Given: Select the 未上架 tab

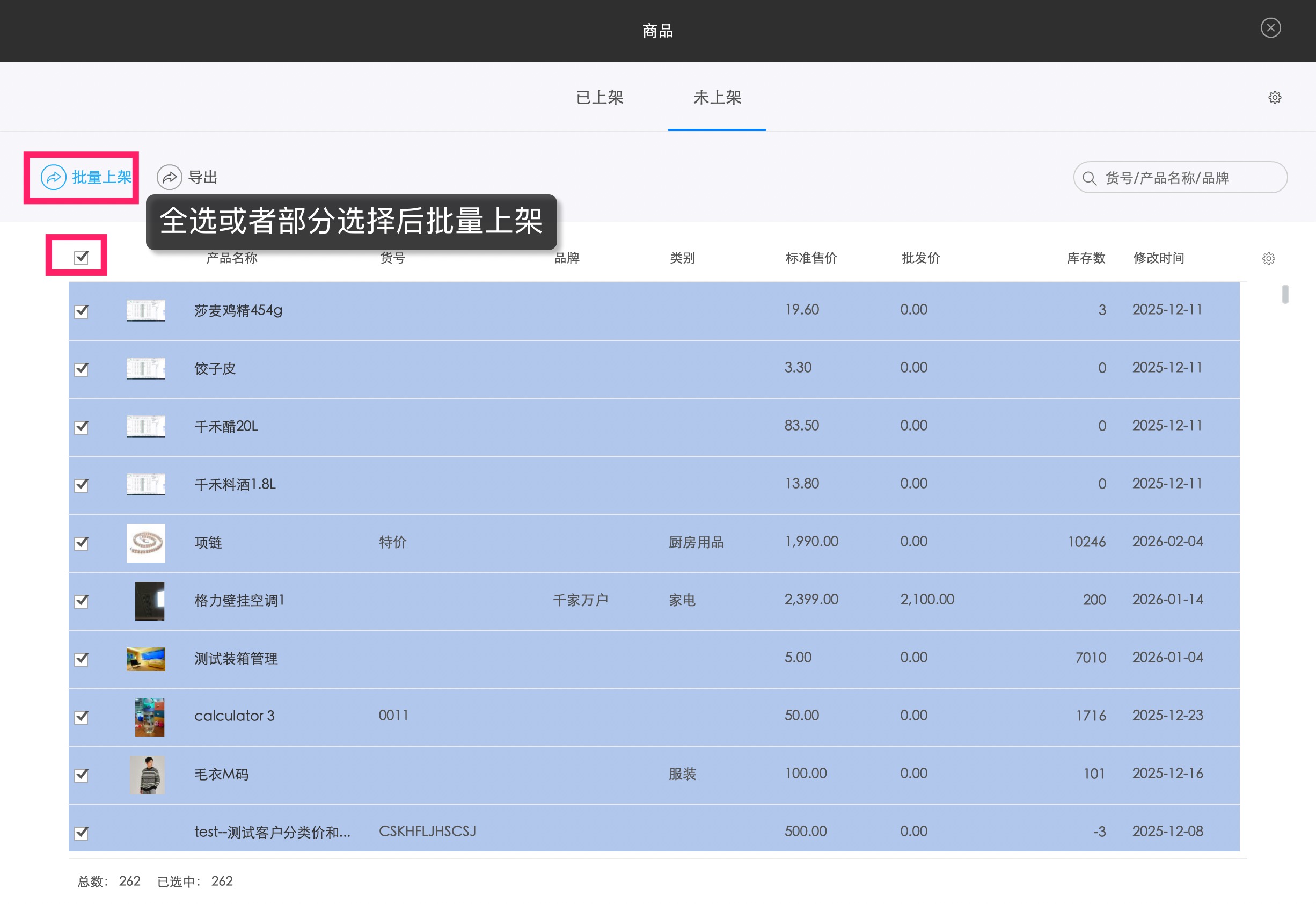Looking at the screenshot, I should tap(717, 97).
